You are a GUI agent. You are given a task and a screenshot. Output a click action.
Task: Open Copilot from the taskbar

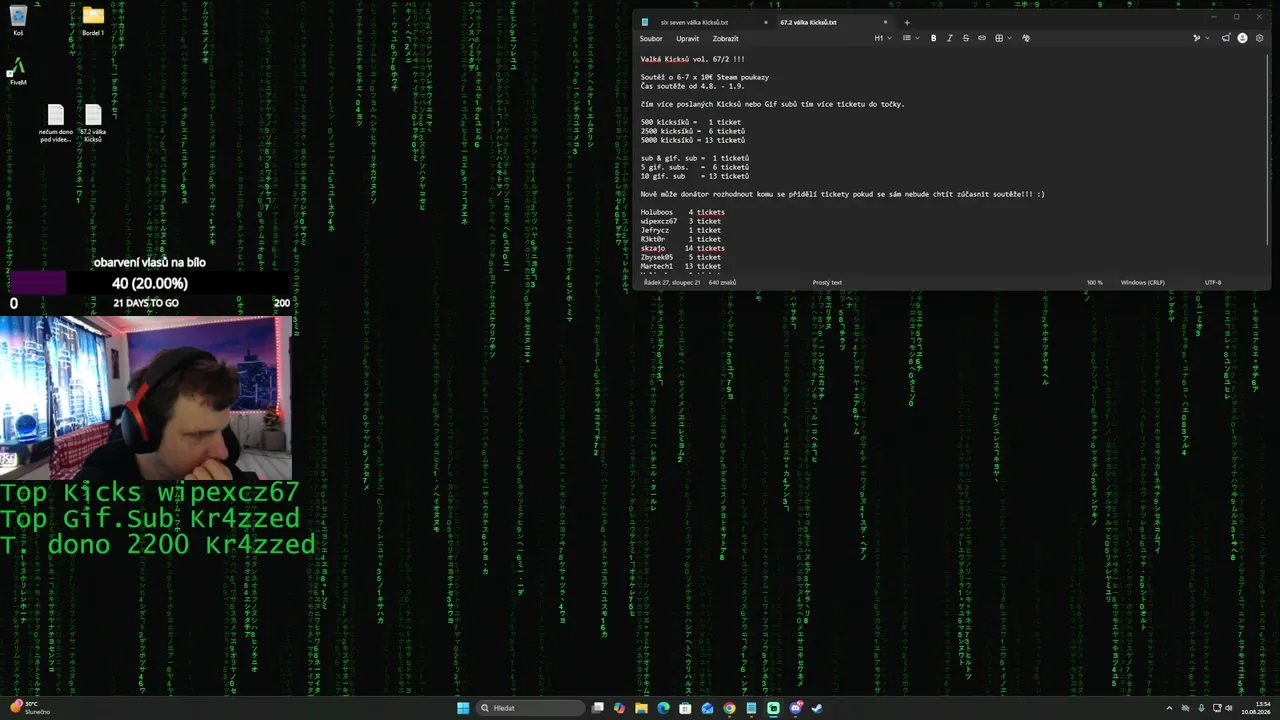[619, 708]
